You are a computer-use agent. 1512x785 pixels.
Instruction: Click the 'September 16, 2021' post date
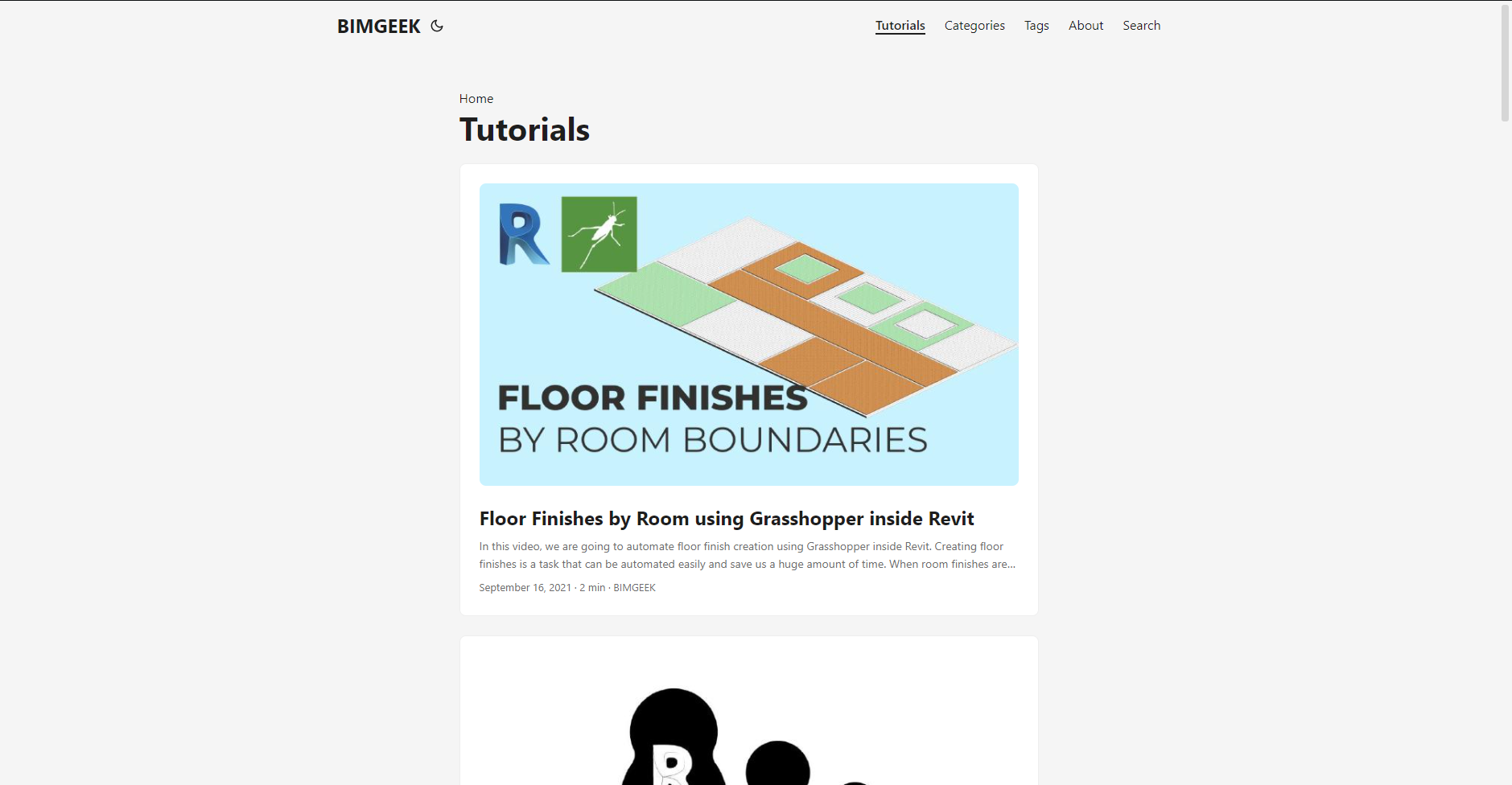tap(525, 588)
